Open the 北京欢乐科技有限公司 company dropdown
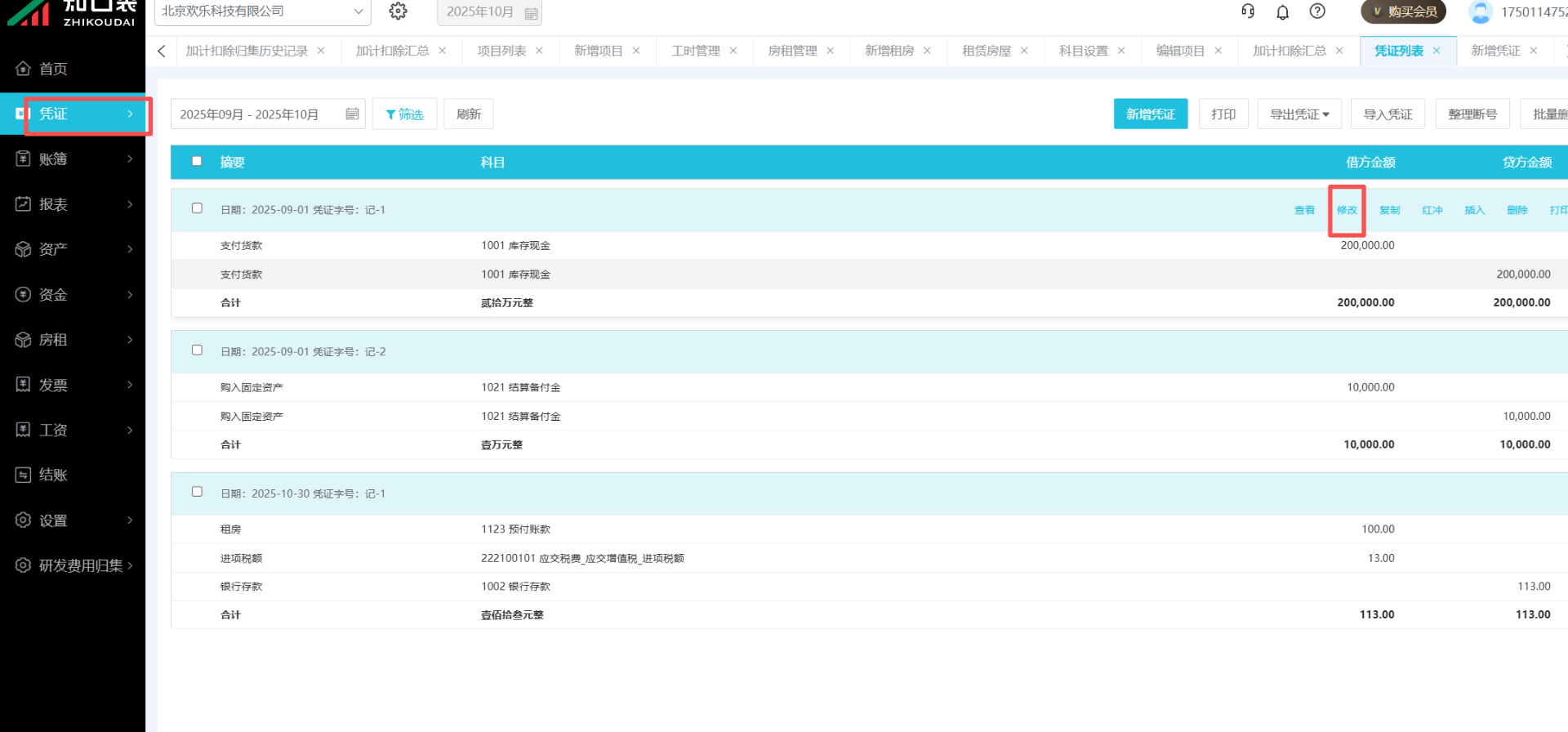The width and height of the screenshot is (1568, 732). coord(261,11)
